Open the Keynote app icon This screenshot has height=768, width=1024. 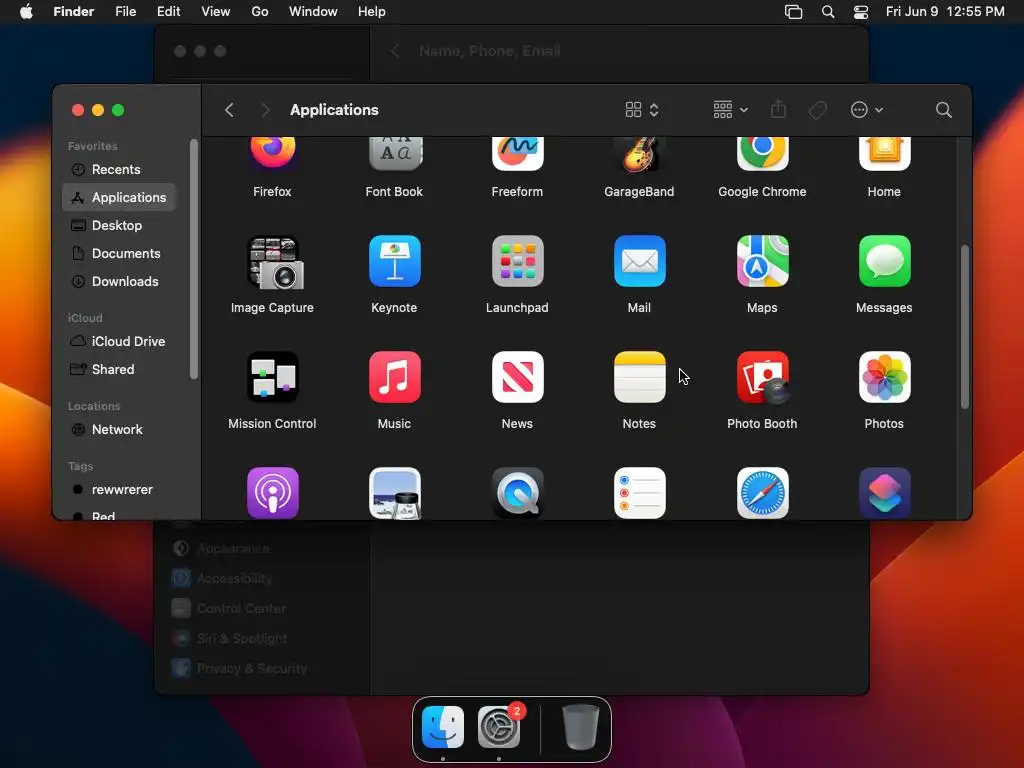click(x=394, y=261)
